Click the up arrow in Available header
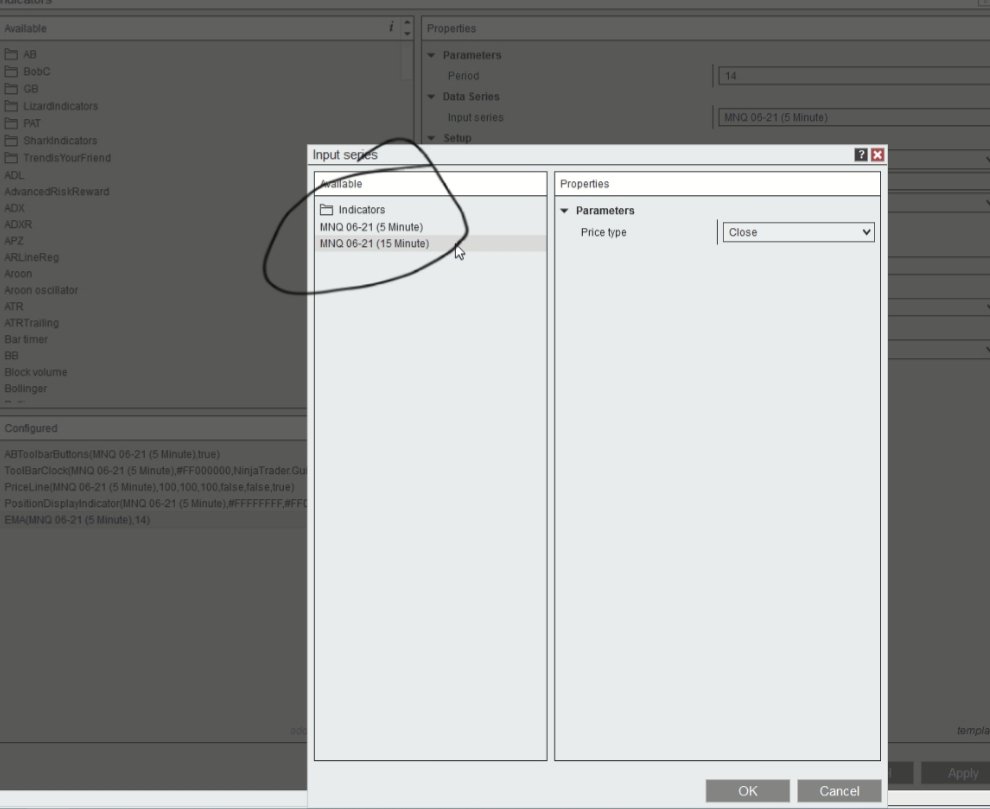The width and height of the screenshot is (990, 809). [407, 23]
